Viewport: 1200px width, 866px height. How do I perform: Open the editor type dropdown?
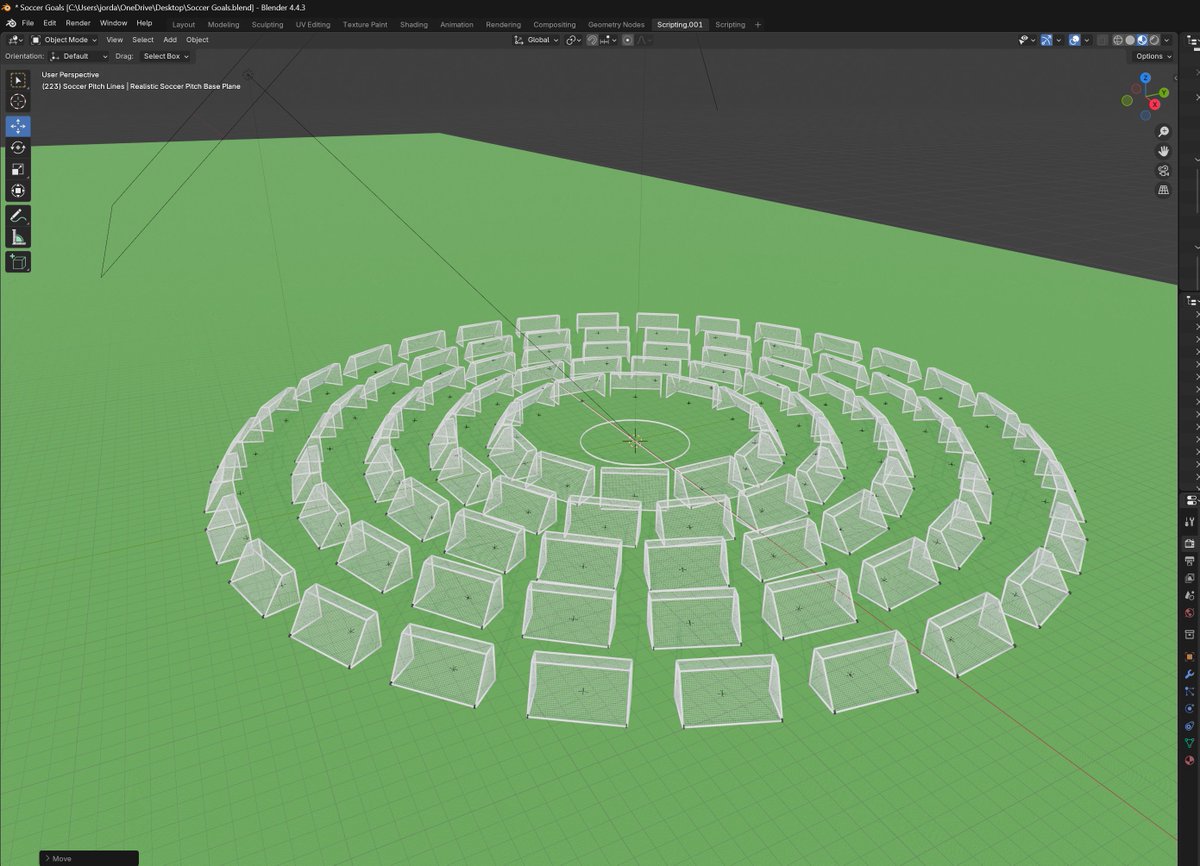pos(14,40)
